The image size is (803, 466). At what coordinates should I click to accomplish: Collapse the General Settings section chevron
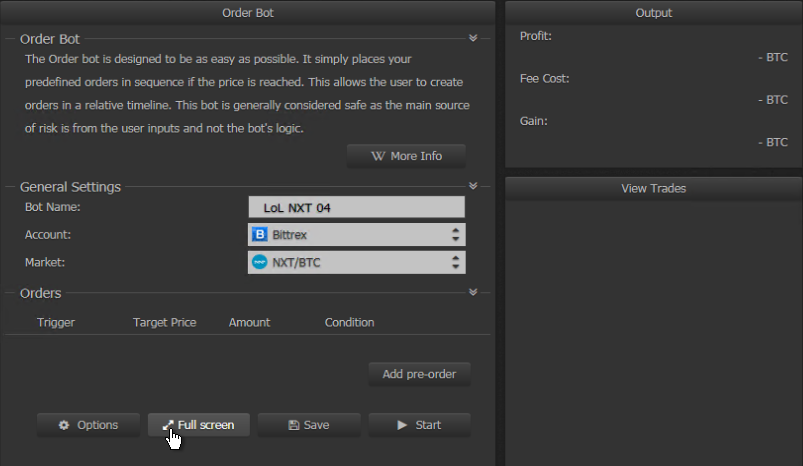click(x=473, y=186)
